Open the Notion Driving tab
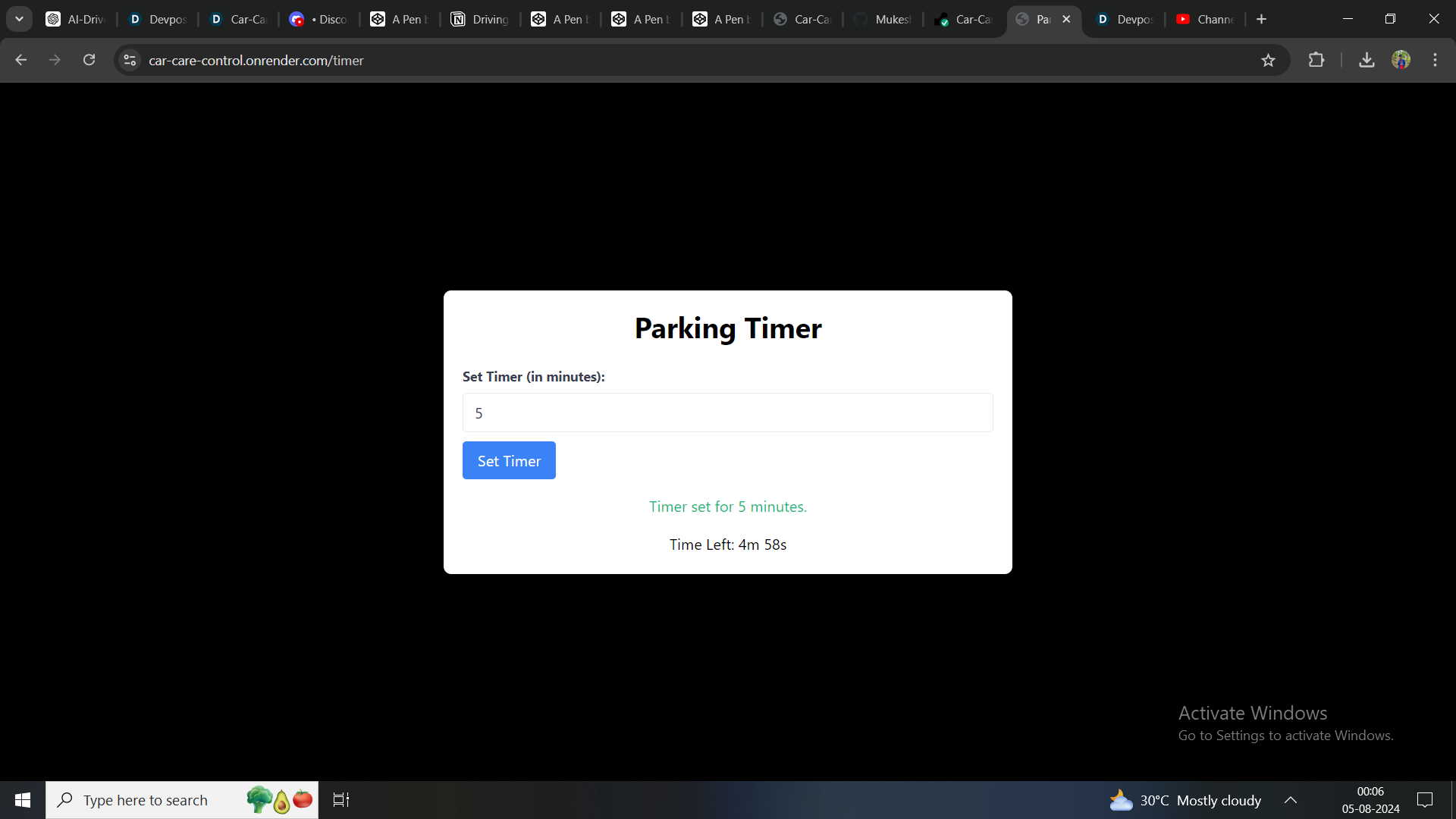The width and height of the screenshot is (1456, 819). pos(479,19)
